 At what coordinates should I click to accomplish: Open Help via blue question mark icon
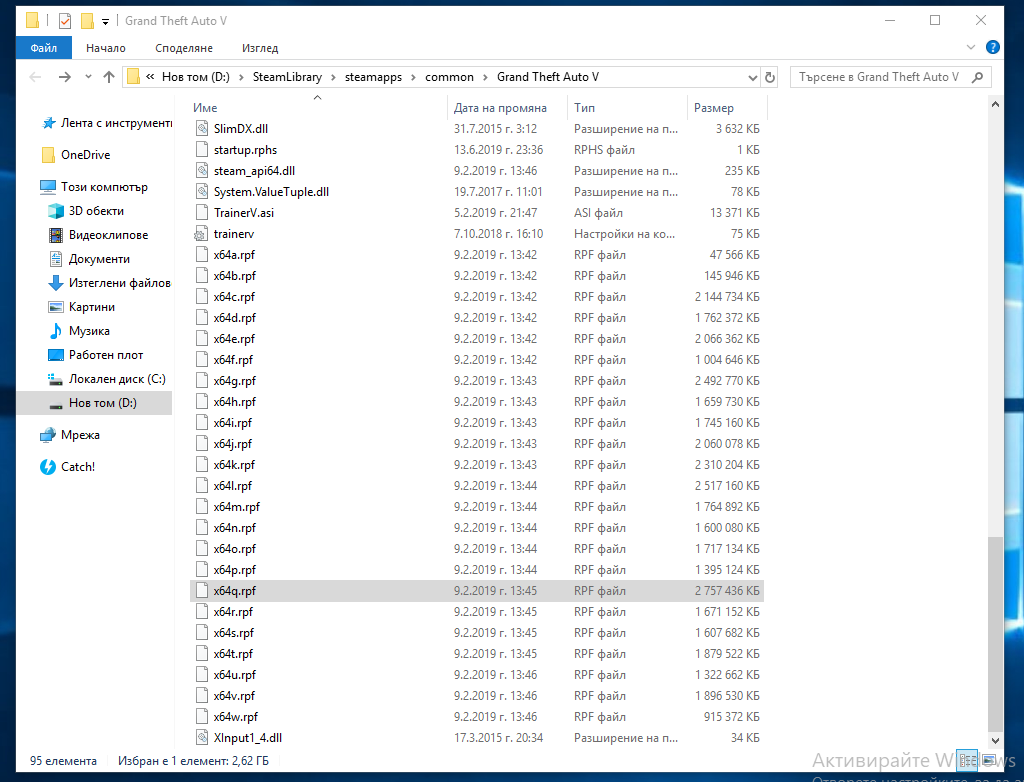pos(993,47)
